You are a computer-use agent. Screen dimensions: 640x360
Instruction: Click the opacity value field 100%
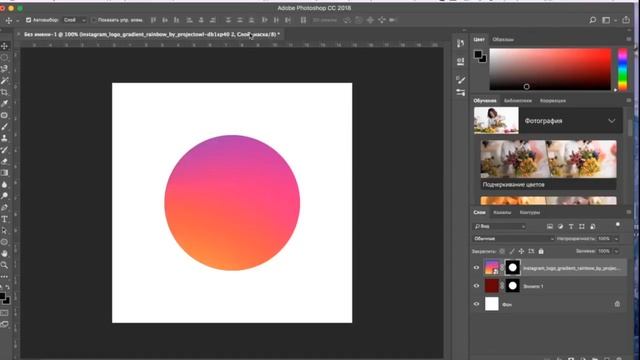pyautogui.click(x=605, y=239)
